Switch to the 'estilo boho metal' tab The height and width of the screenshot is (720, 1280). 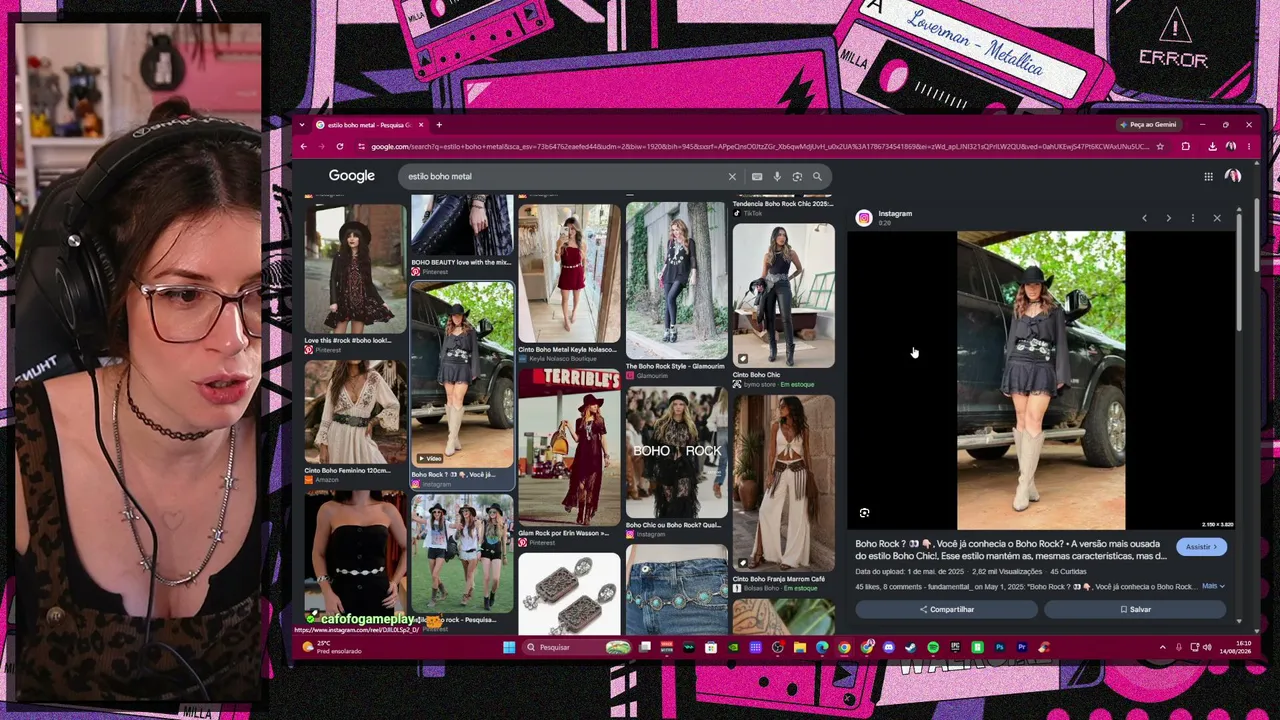pyautogui.click(x=370, y=125)
